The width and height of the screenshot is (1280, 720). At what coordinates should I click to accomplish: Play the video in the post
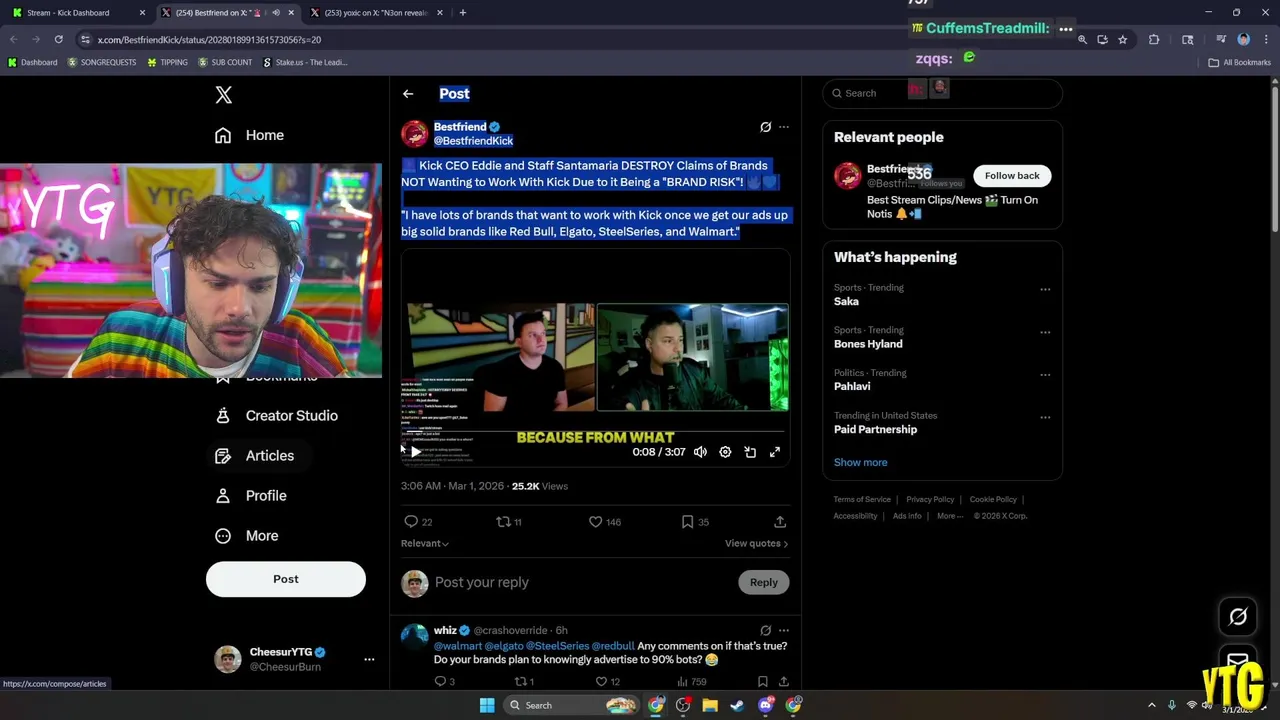pos(415,452)
